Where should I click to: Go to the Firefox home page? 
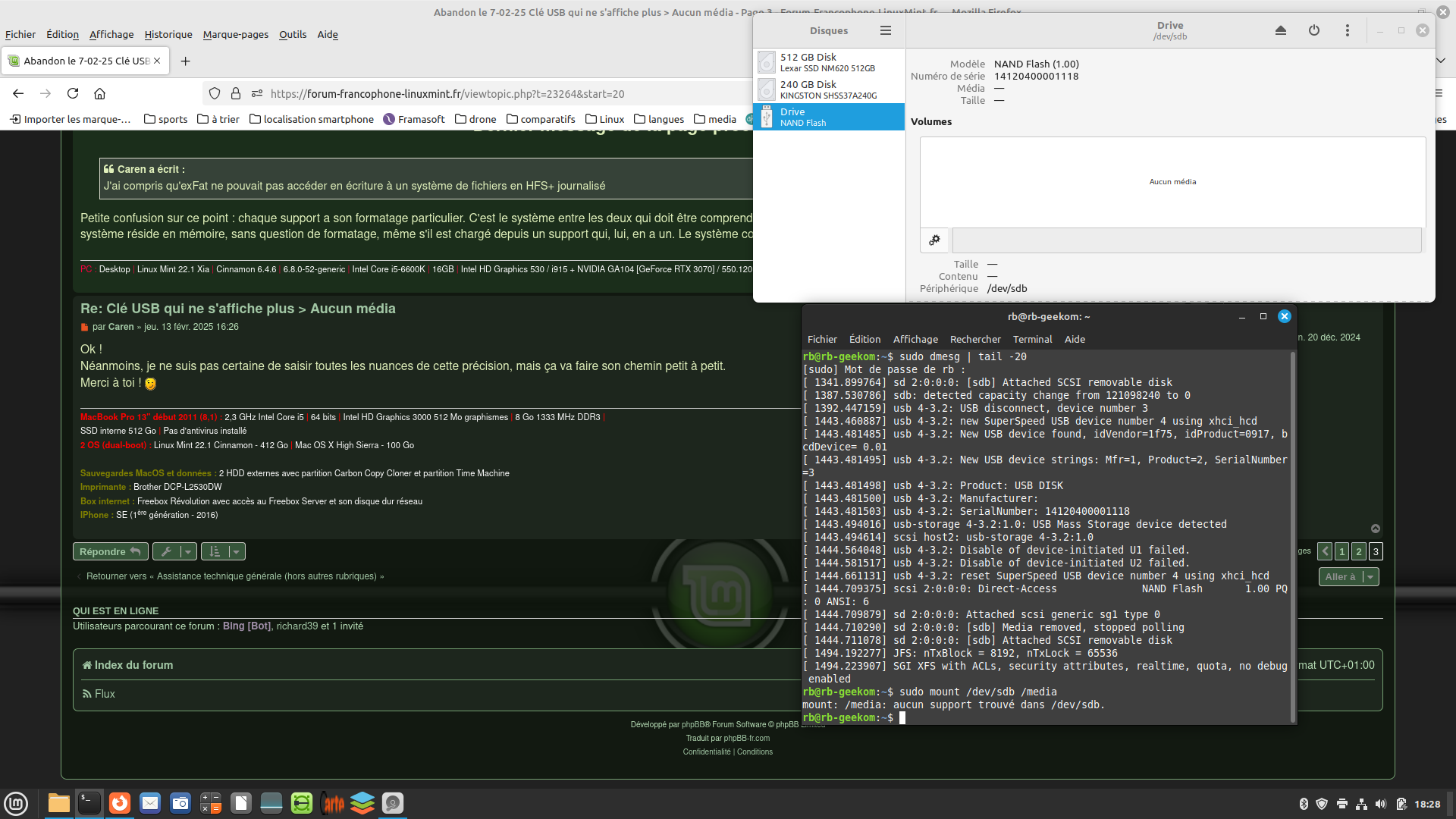coord(99,93)
